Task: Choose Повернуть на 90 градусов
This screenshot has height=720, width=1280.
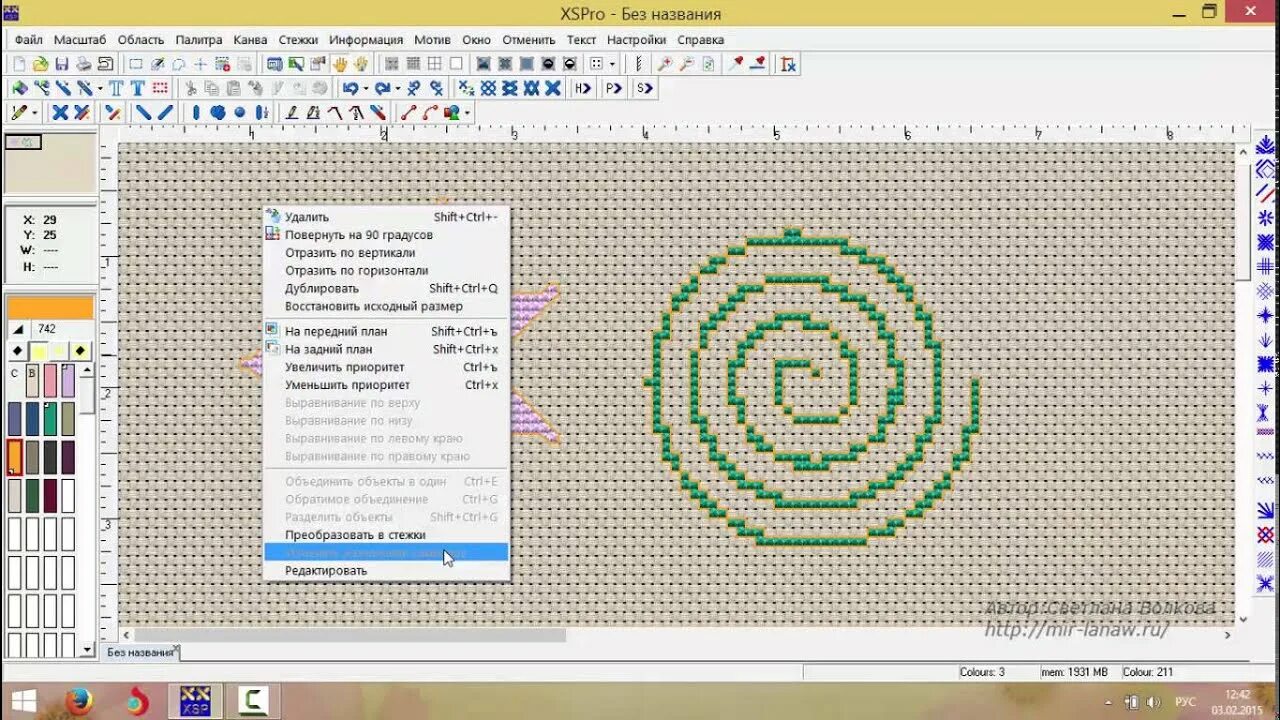Action: tap(386, 235)
